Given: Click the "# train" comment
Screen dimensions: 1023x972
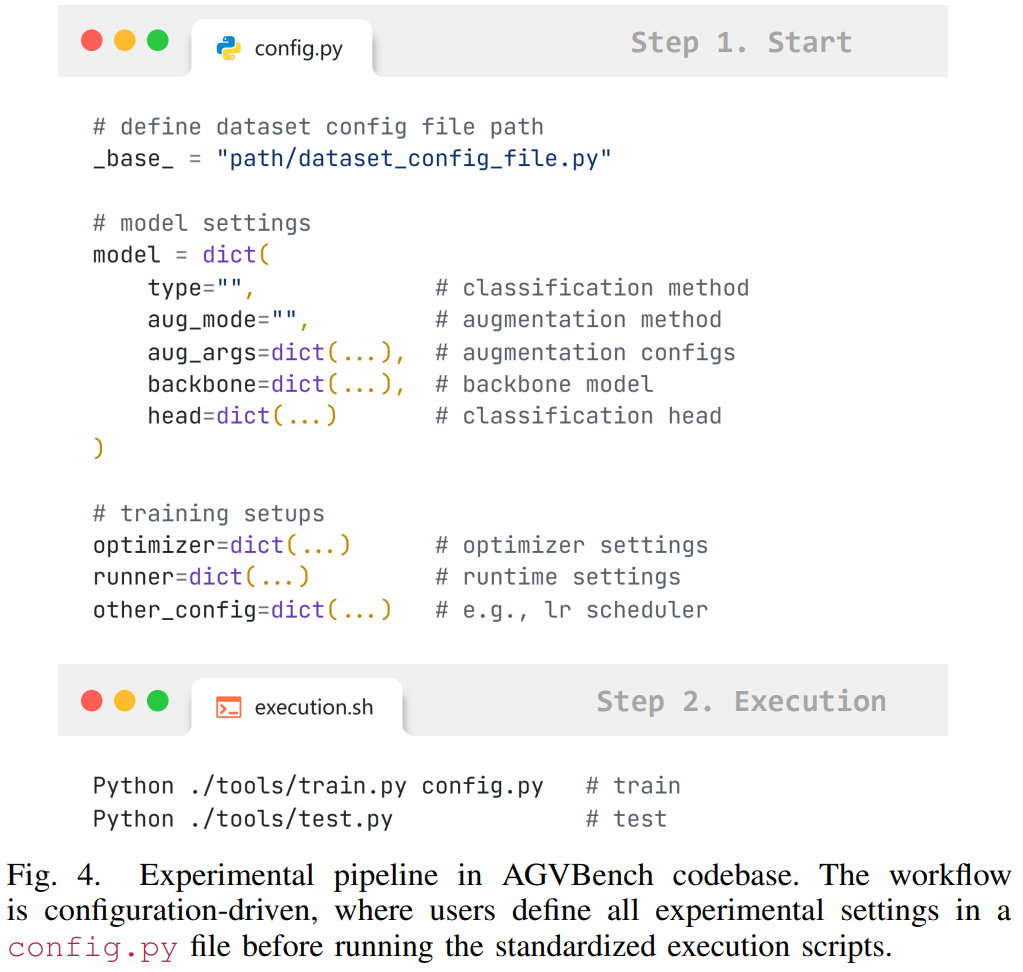Looking at the screenshot, I should coord(633,786).
